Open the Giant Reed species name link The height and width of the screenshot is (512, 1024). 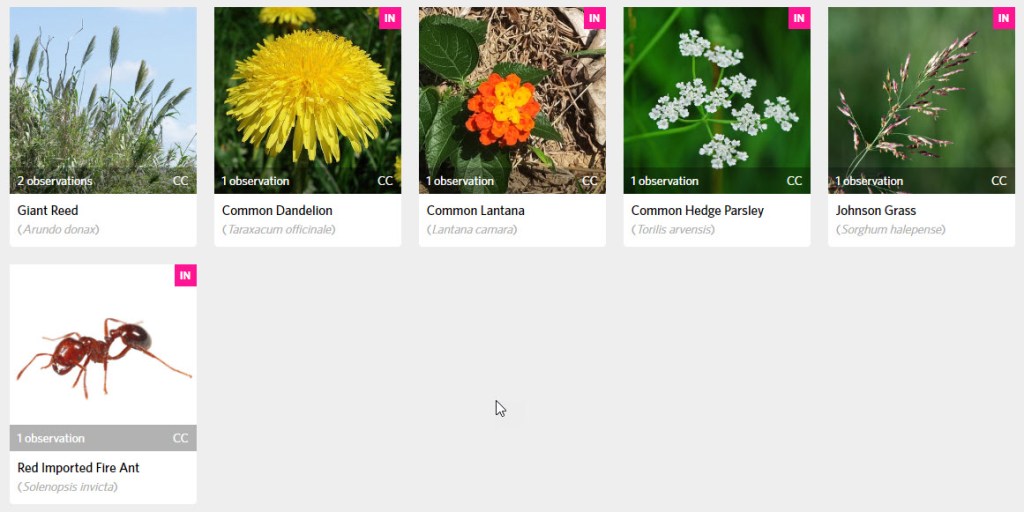pos(48,211)
